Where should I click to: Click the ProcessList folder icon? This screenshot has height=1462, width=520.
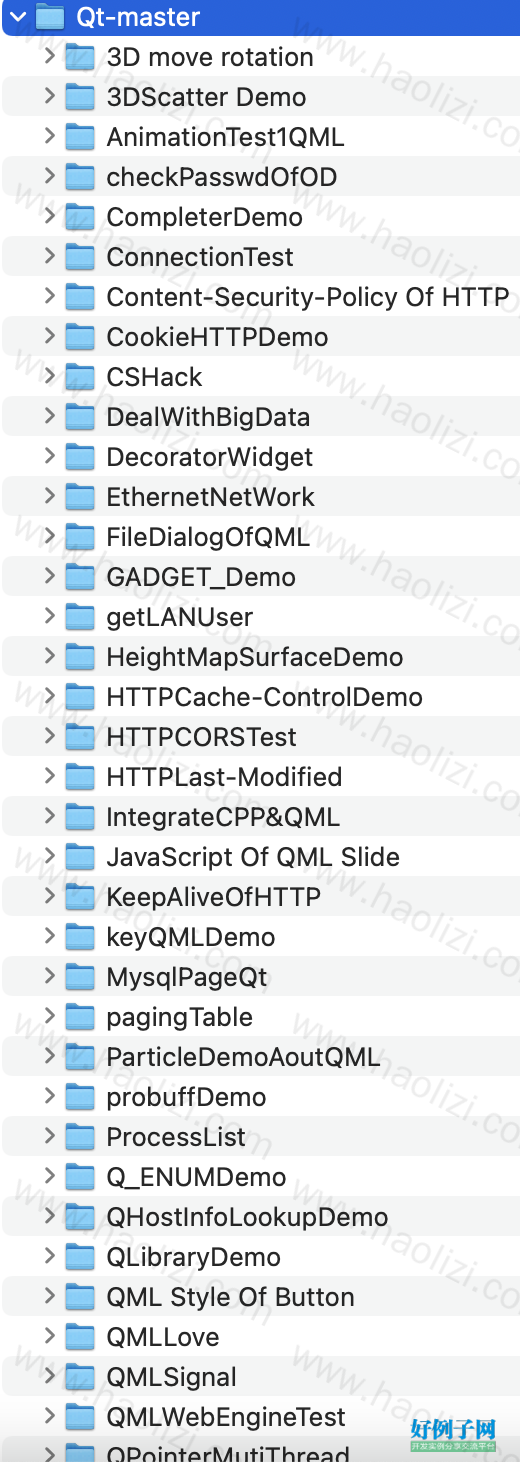pos(80,1137)
